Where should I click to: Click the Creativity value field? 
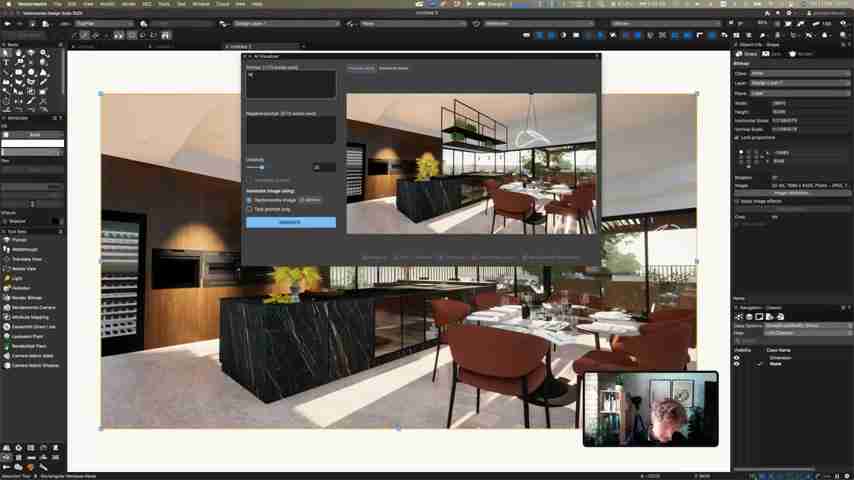tap(324, 167)
